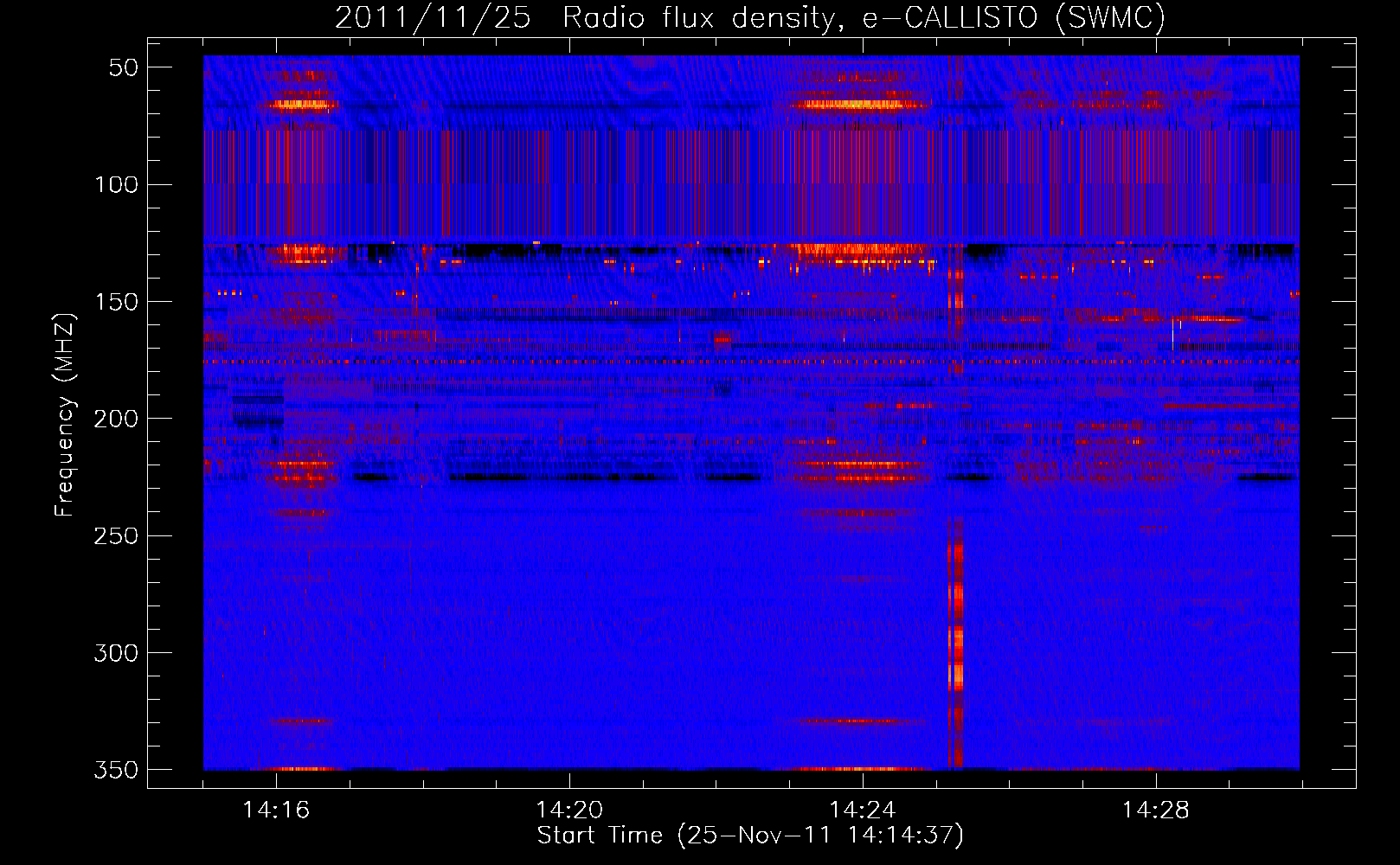Click the 300 frequency tick label
Image resolution: width=1400 pixels, height=865 pixels.
click(117, 653)
